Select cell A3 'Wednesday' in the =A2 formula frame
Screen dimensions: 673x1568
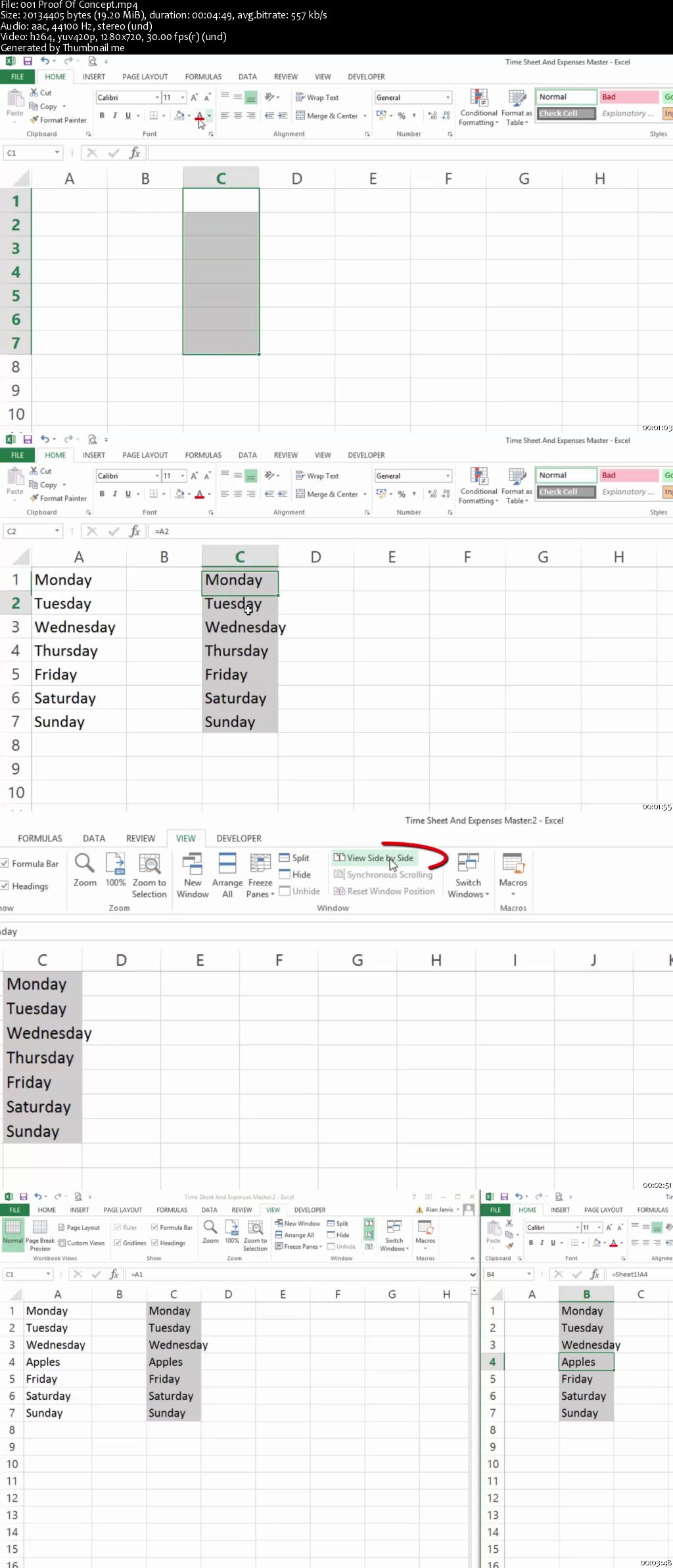(79, 627)
